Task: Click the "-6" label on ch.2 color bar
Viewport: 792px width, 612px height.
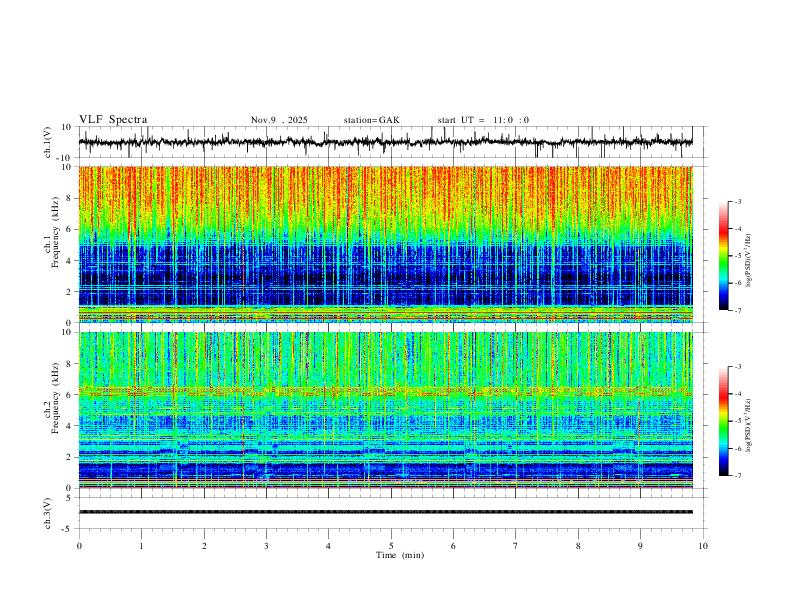Action: (738, 448)
